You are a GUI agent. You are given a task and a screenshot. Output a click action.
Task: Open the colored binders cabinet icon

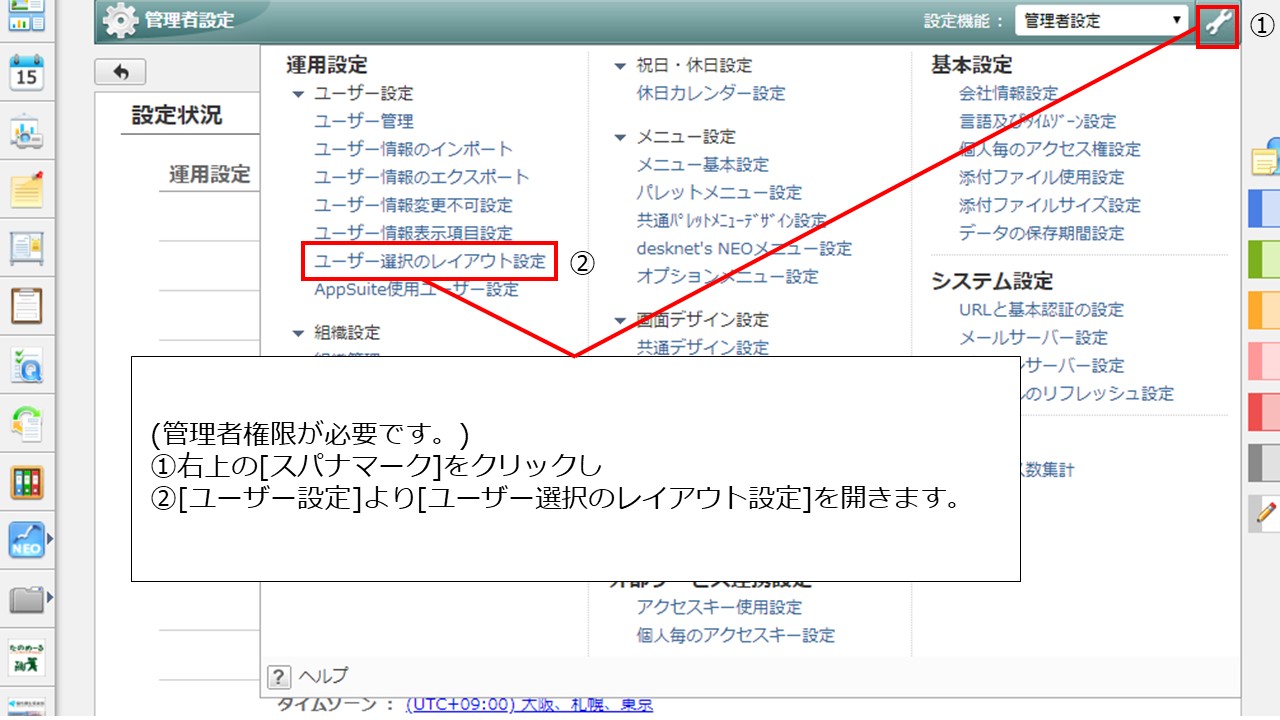27,482
